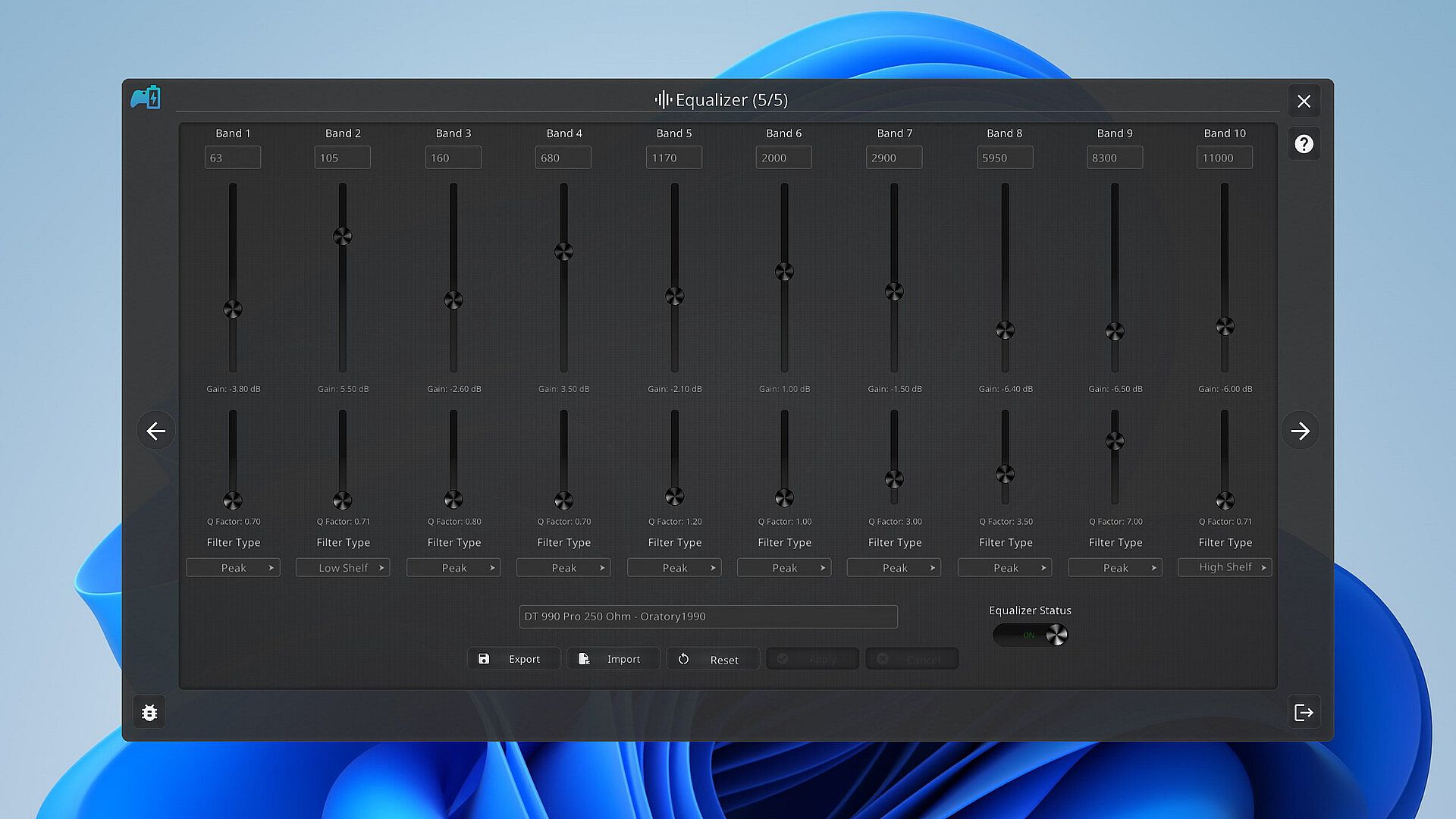1456x819 pixels.
Task: Go to next page with right arrow
Action: [1300, 431]
